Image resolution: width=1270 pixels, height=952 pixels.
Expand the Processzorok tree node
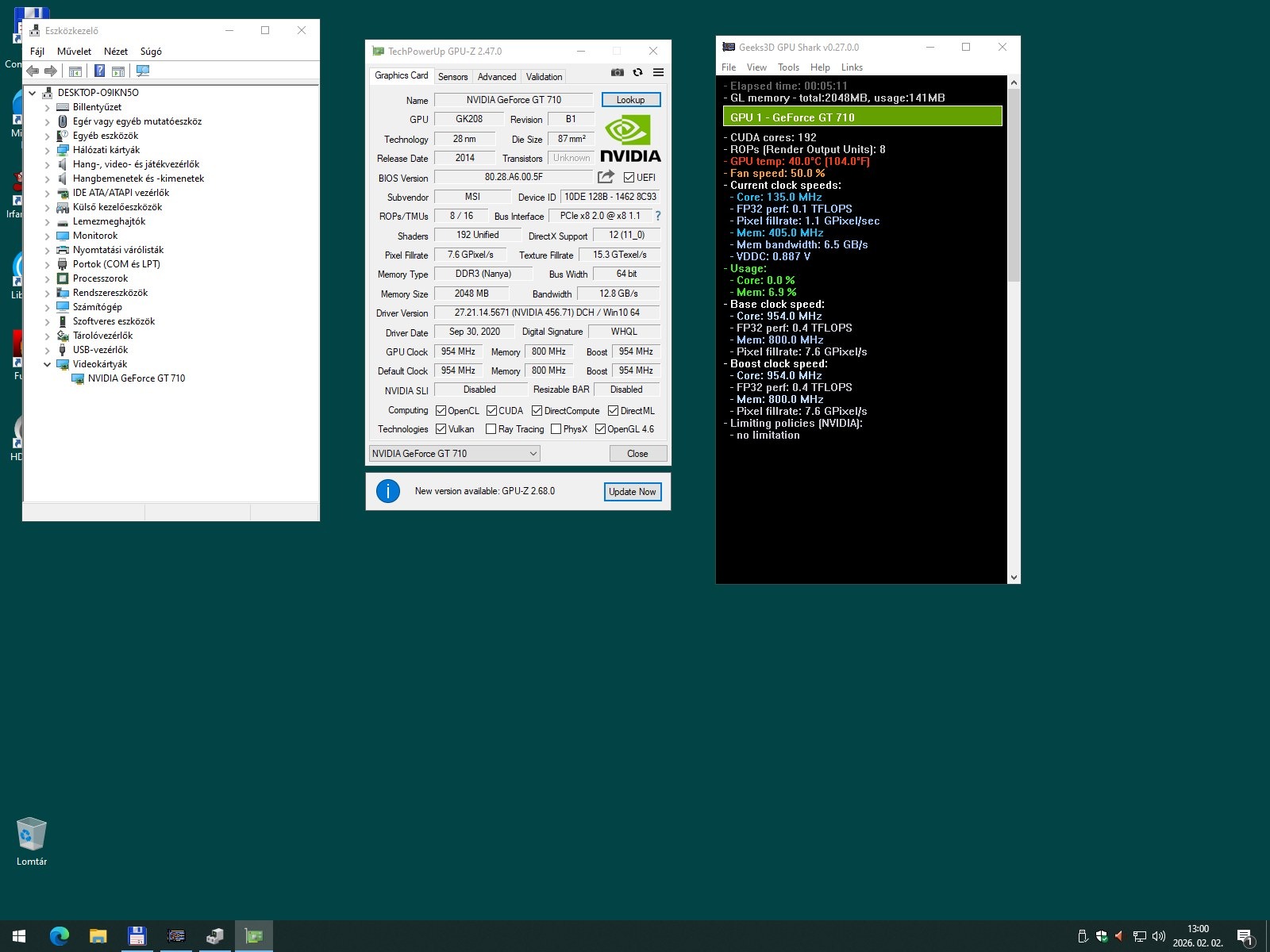(47, 278)
